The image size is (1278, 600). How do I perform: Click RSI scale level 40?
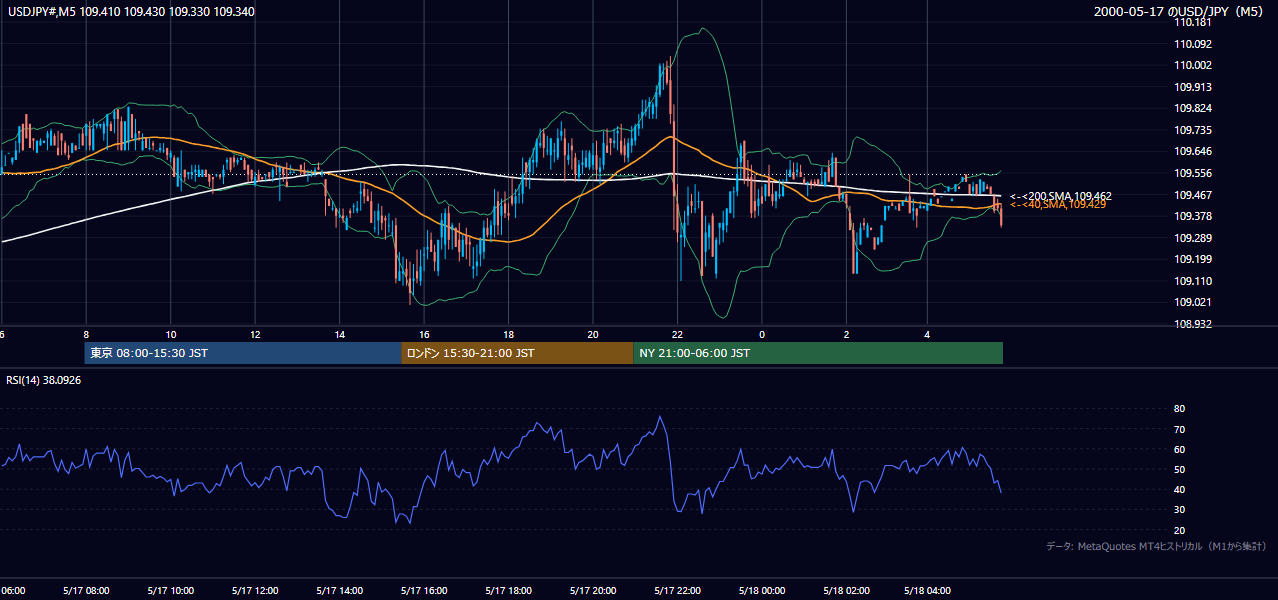coord(1179,489)
